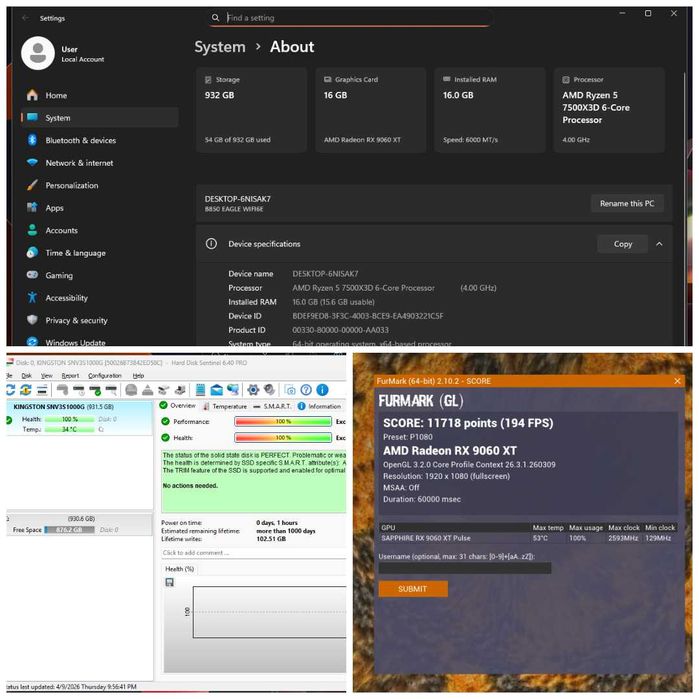
Task: Open Bluetooth & devices in Settings
Action: (99, 140)
